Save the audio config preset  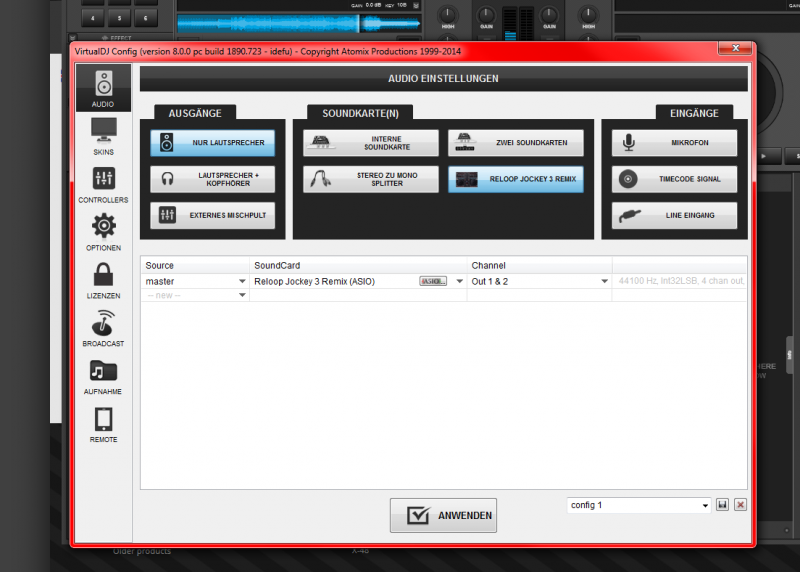pos(722,505)
